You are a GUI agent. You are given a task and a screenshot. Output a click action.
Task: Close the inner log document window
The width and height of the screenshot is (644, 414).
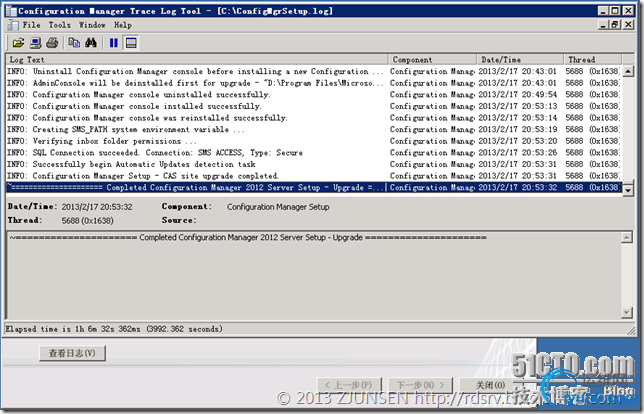point(628,25)
